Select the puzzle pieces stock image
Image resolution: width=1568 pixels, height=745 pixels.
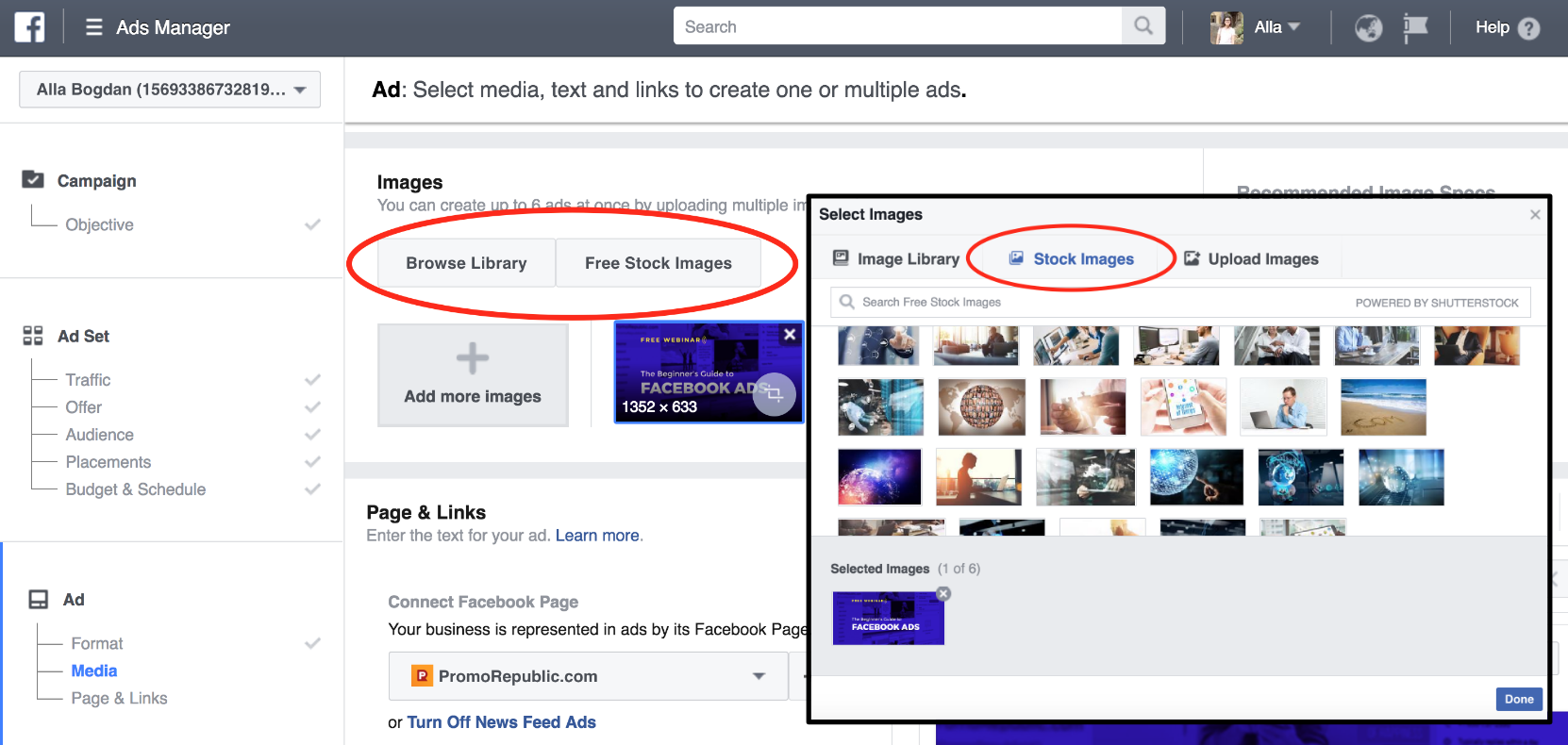pyautogui.click(x=1083, y=406)
